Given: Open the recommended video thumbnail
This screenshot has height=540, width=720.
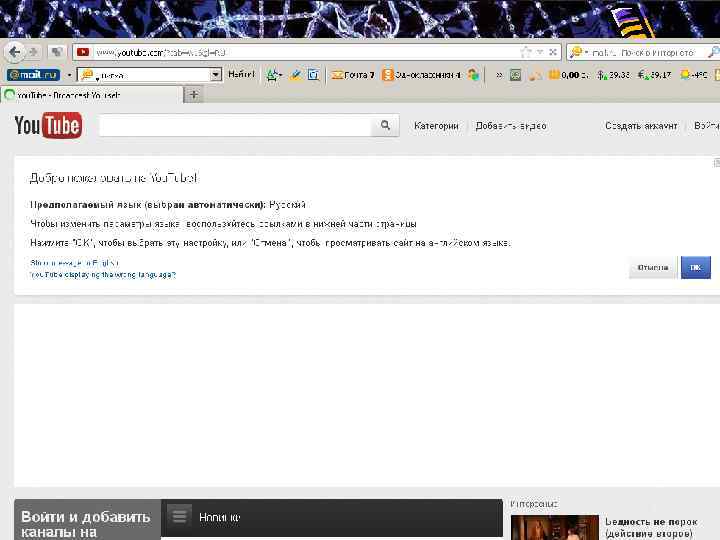Looking at the screenshot, I should pyautogui.click(x=555, y=527).
